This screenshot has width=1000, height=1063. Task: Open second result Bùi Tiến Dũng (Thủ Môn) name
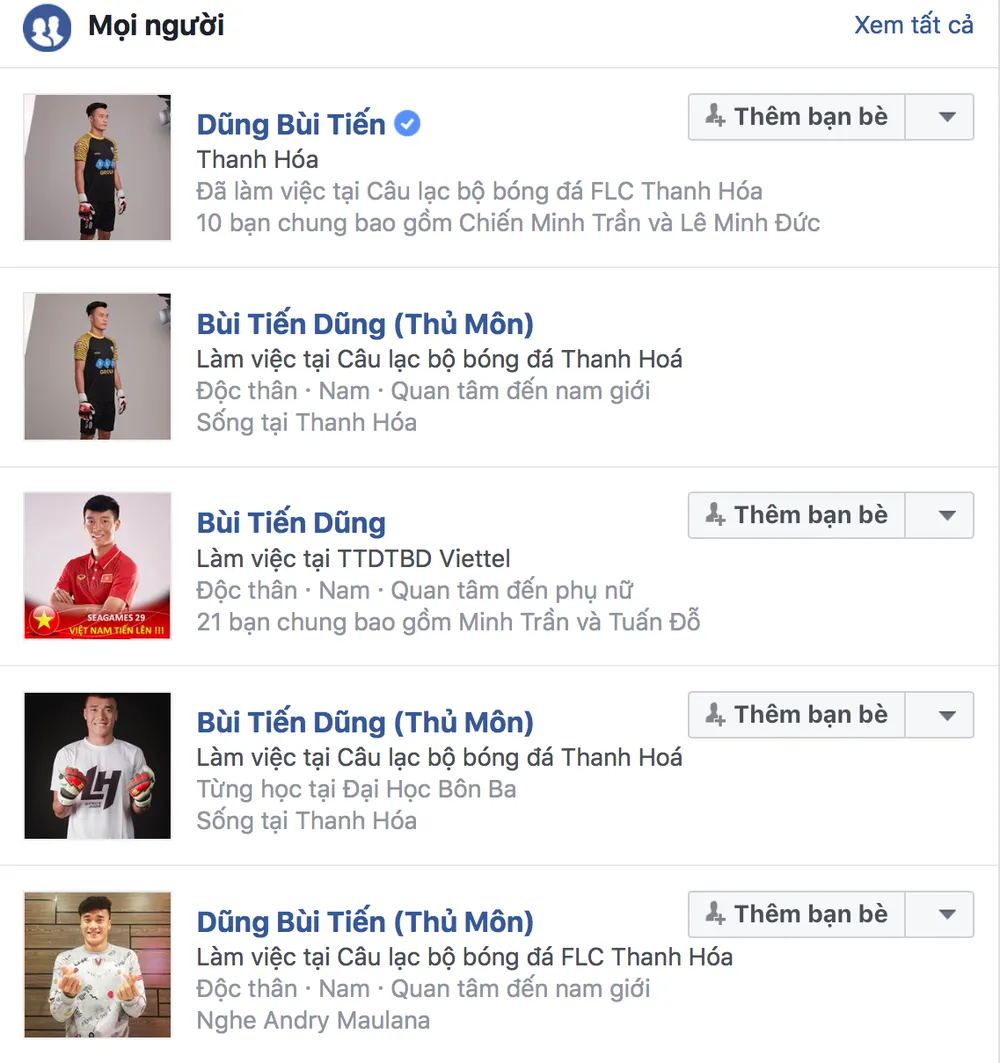click(365, 324)
